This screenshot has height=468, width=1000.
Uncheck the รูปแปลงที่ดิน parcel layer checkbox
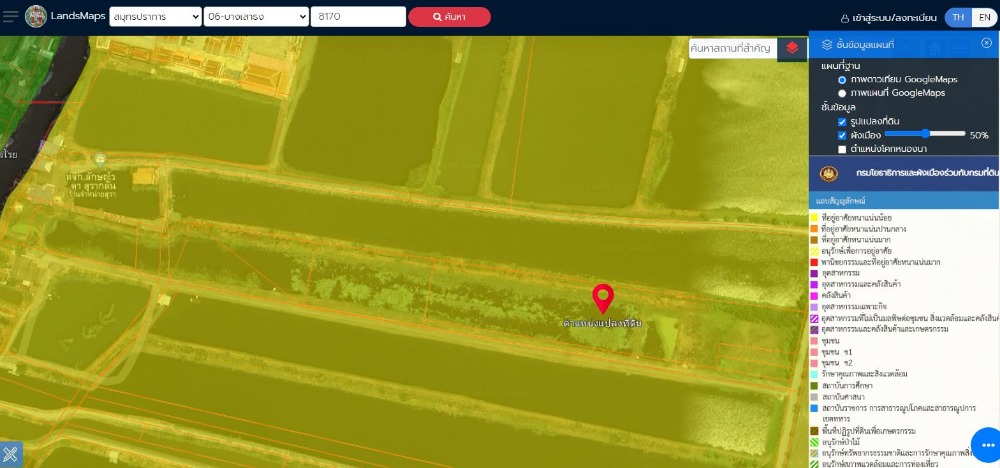[842, 121]
